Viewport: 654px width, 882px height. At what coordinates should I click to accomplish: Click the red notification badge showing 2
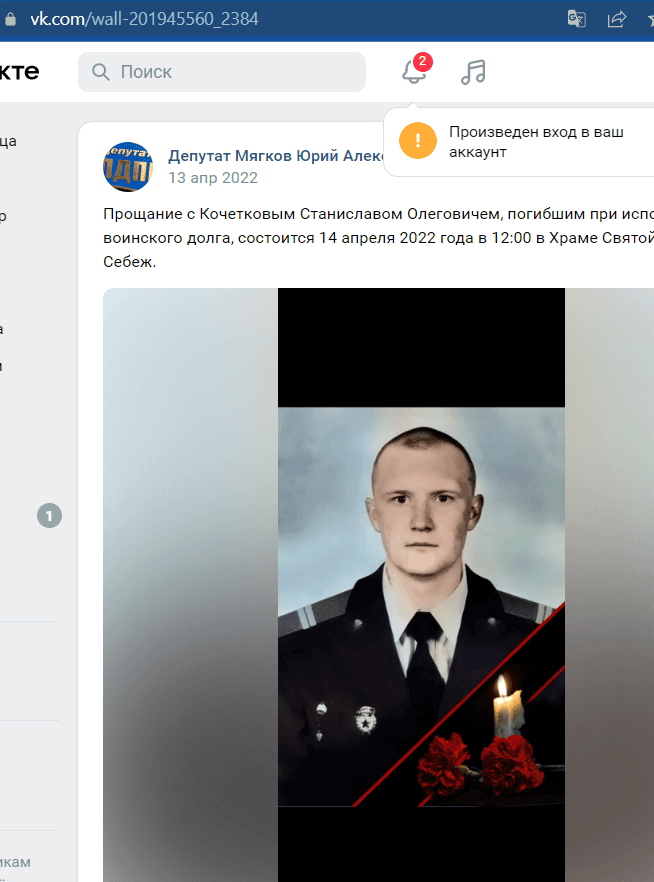click(423, 61)
